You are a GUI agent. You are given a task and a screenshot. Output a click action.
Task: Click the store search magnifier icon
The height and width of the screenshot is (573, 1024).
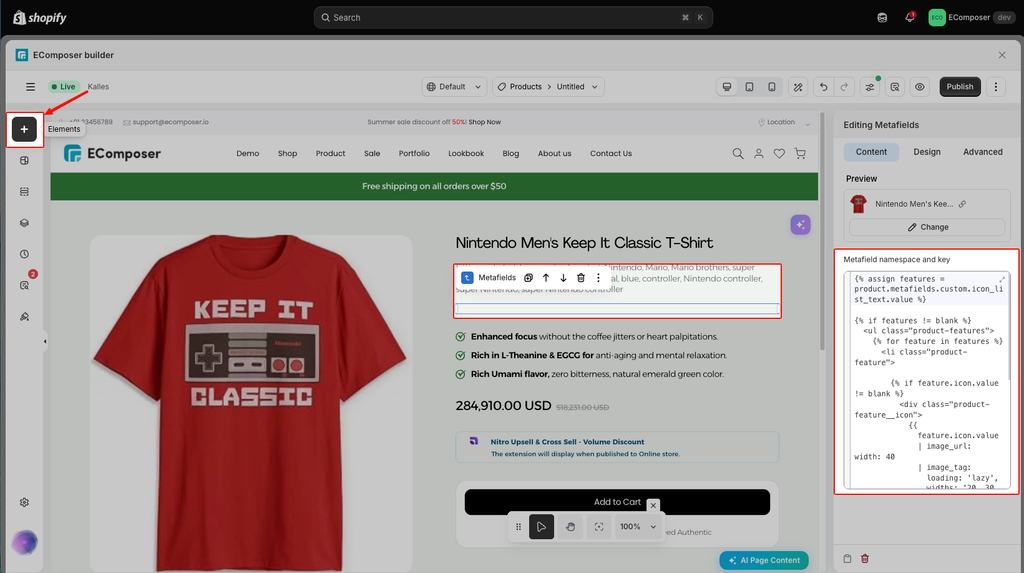point(737,154)
